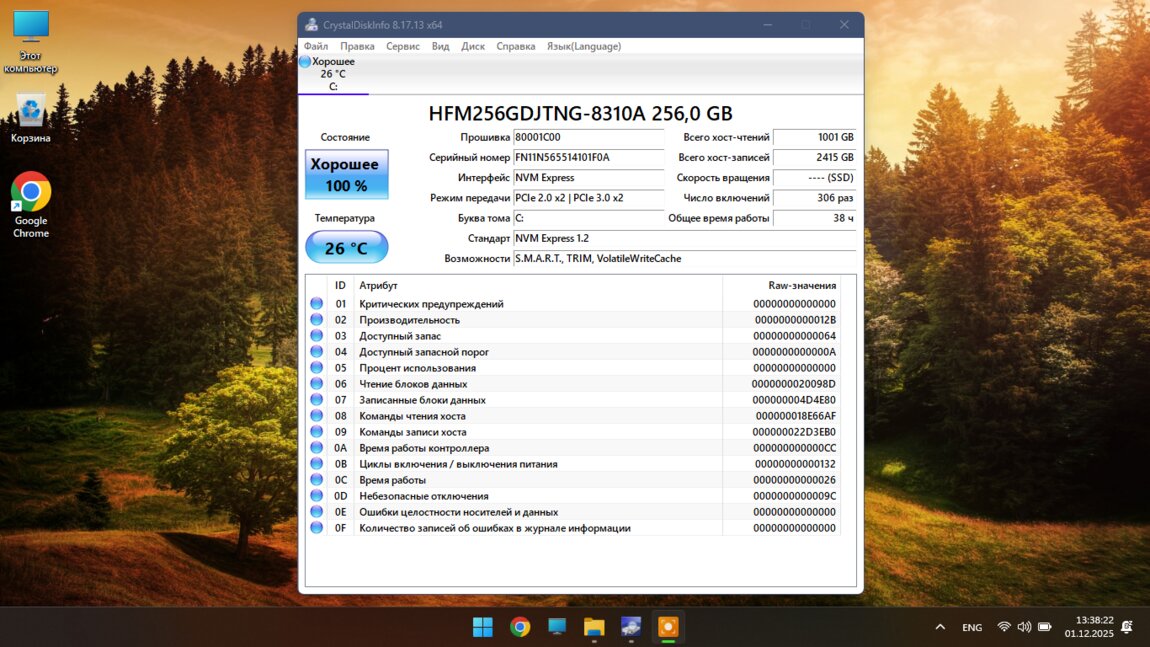Click the Хорошее 100 % health status button
Image resolution: width=1150 pixels, height=647 pixels.
click(x=346, y=175)
